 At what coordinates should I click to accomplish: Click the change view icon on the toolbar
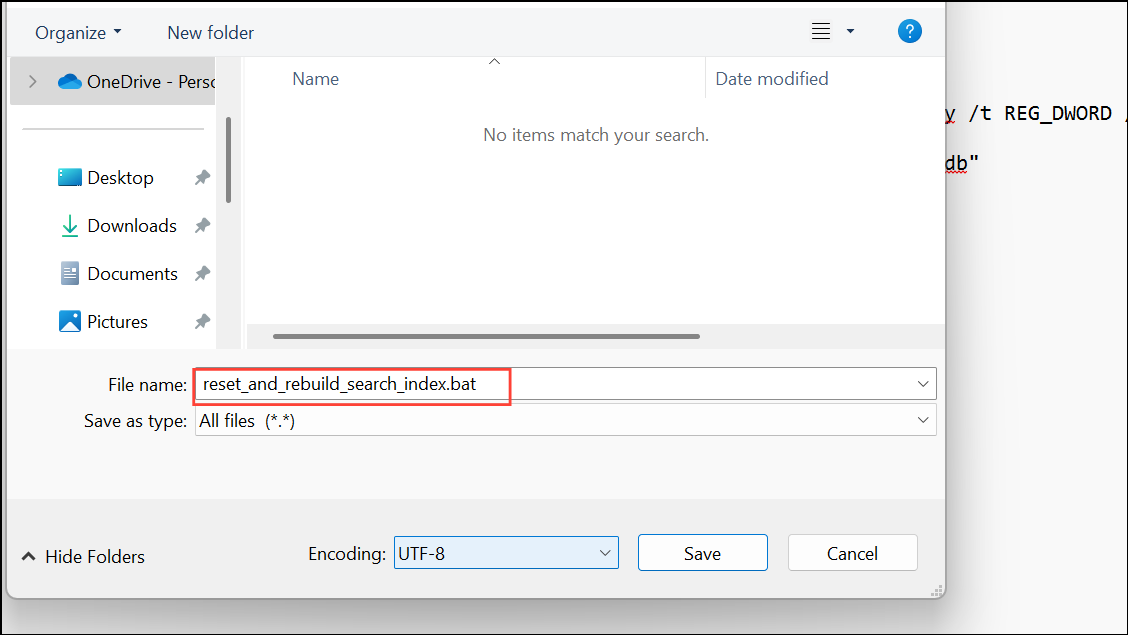(820, 31)
